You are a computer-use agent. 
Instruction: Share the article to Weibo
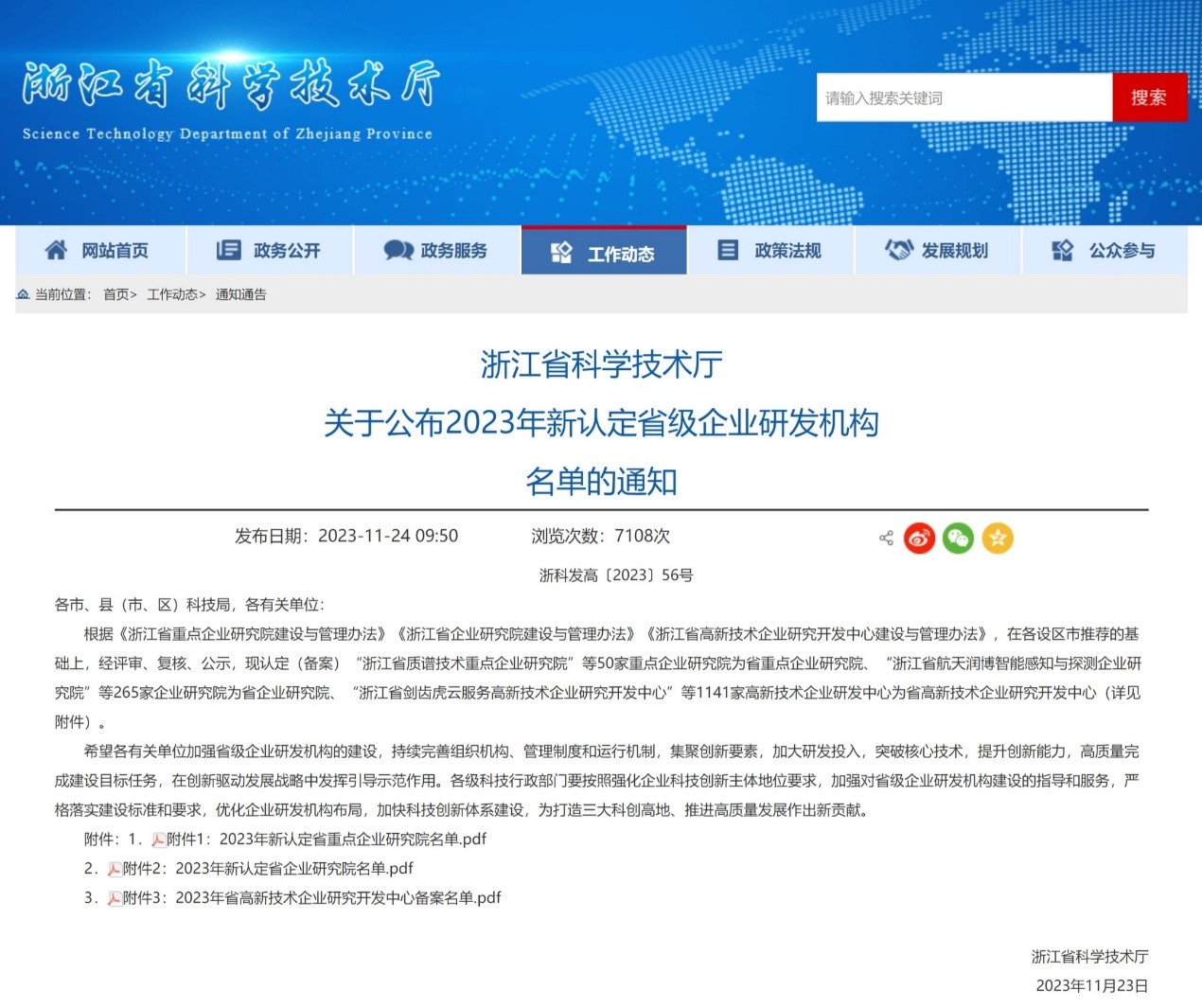(x=919, y=538)
